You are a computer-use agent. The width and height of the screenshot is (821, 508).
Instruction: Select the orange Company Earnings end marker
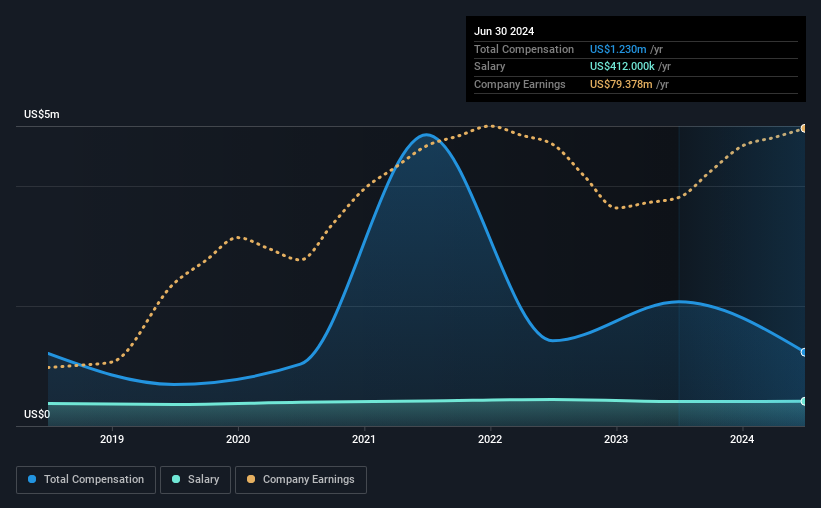click(x=804, y=128)
